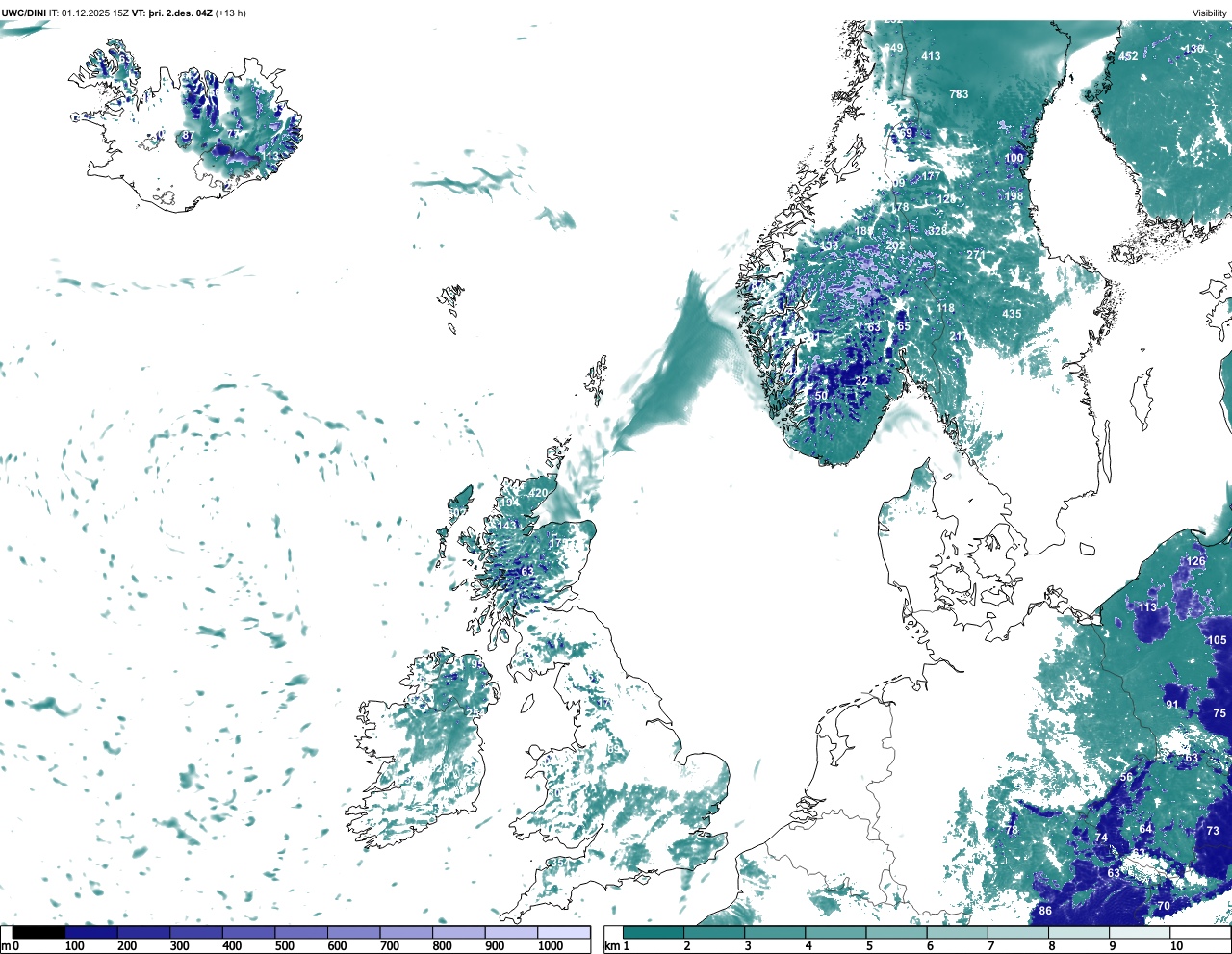This screenshot has width=1232, height=954.
Task: Click the black 0–100 m legend swatch
Action: [38, 932]
